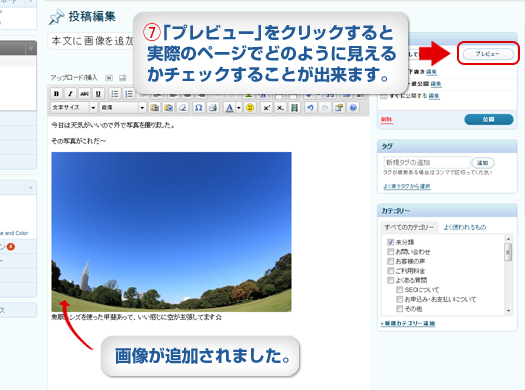Screen dimensions: 525x390
Task: Toggle the 未分類 category checkbox
Action: (390, 242)
